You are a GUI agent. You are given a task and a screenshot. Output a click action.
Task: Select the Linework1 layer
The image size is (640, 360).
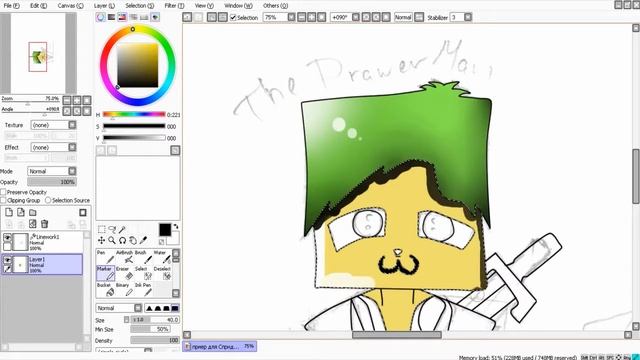click(42, 242)
